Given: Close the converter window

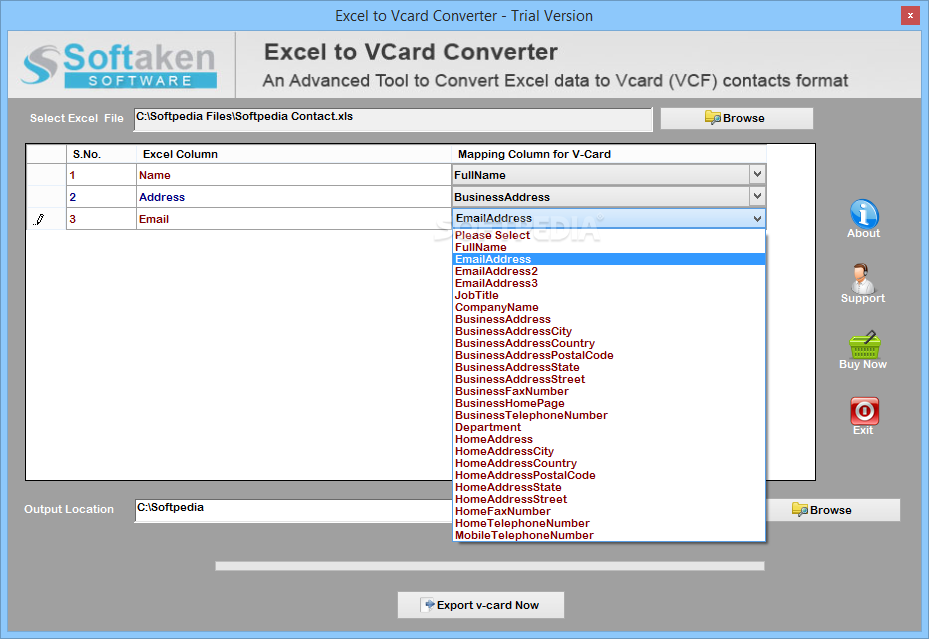Looking at the screenshot, I should (910, 15).
